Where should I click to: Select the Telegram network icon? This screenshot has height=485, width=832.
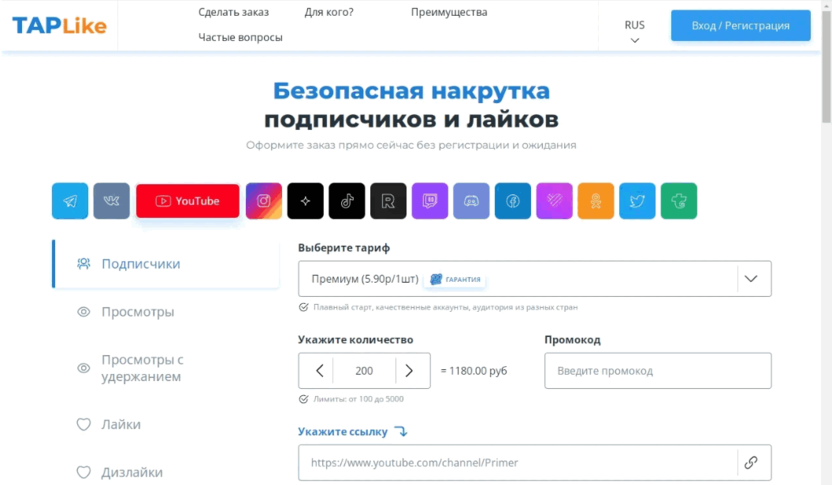pos(70,201)
